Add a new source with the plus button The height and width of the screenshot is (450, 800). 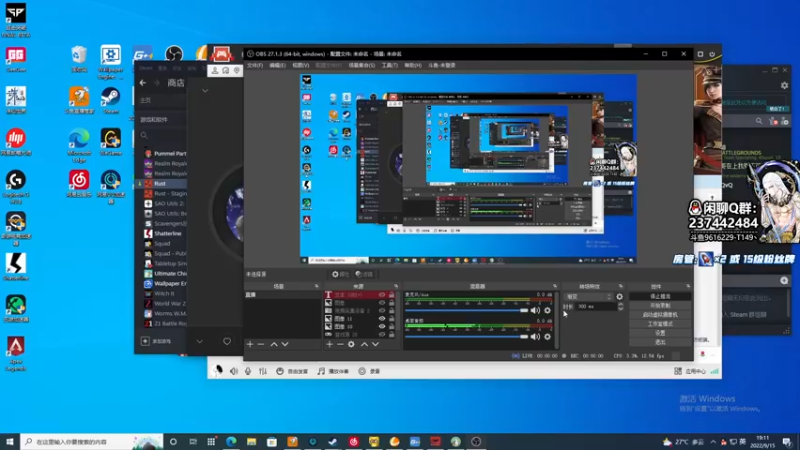[x=330, y=344]
